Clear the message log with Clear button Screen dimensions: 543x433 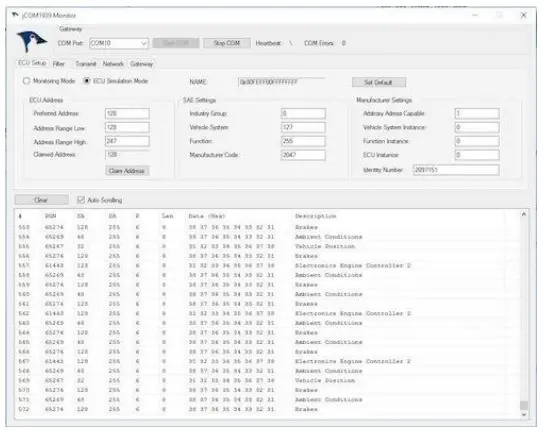pos(41,200)
